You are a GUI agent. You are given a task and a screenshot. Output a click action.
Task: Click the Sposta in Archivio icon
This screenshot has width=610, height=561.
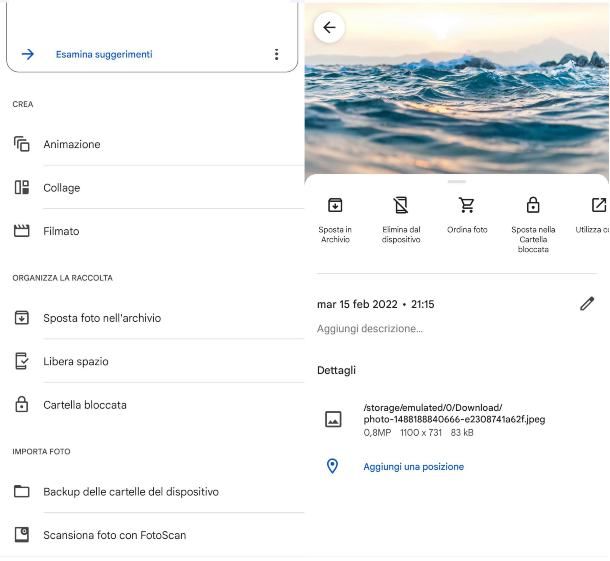pyautogui.click(x=335, y=205)
